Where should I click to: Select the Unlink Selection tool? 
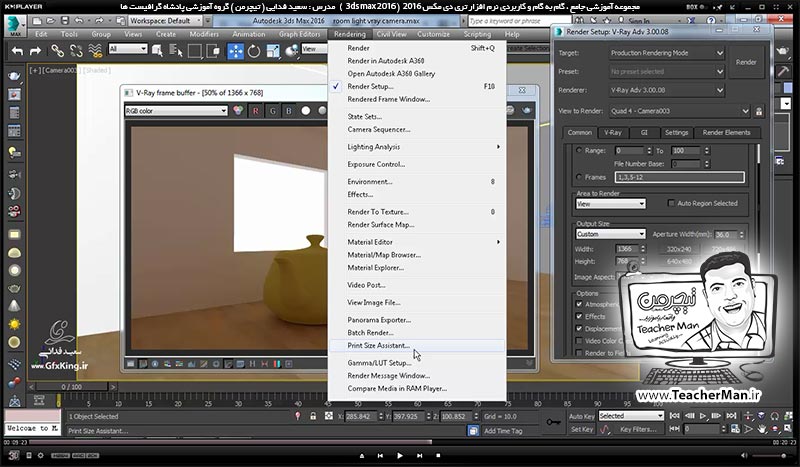point(76,51)
